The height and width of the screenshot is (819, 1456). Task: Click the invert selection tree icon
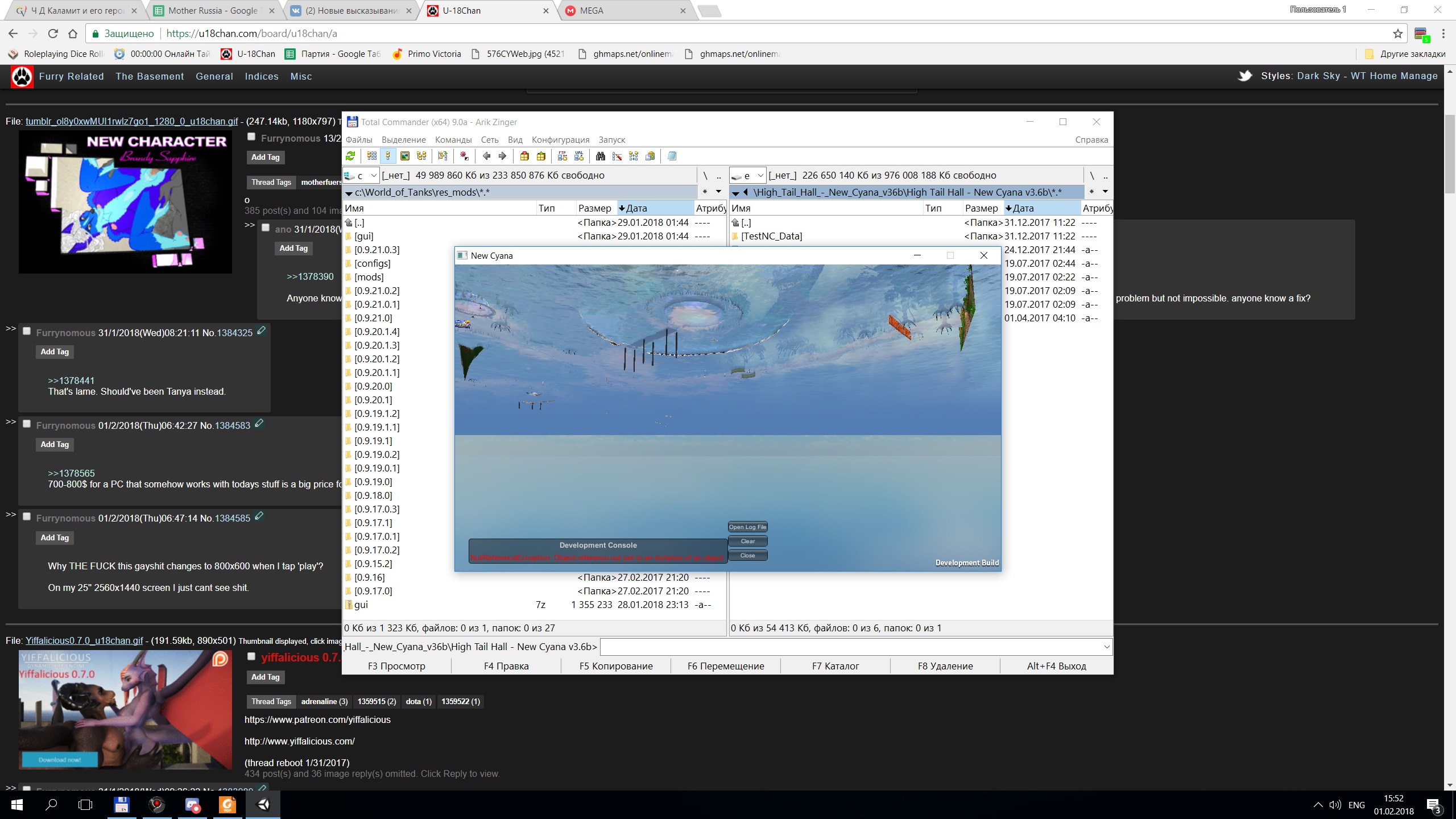(443, 156)
